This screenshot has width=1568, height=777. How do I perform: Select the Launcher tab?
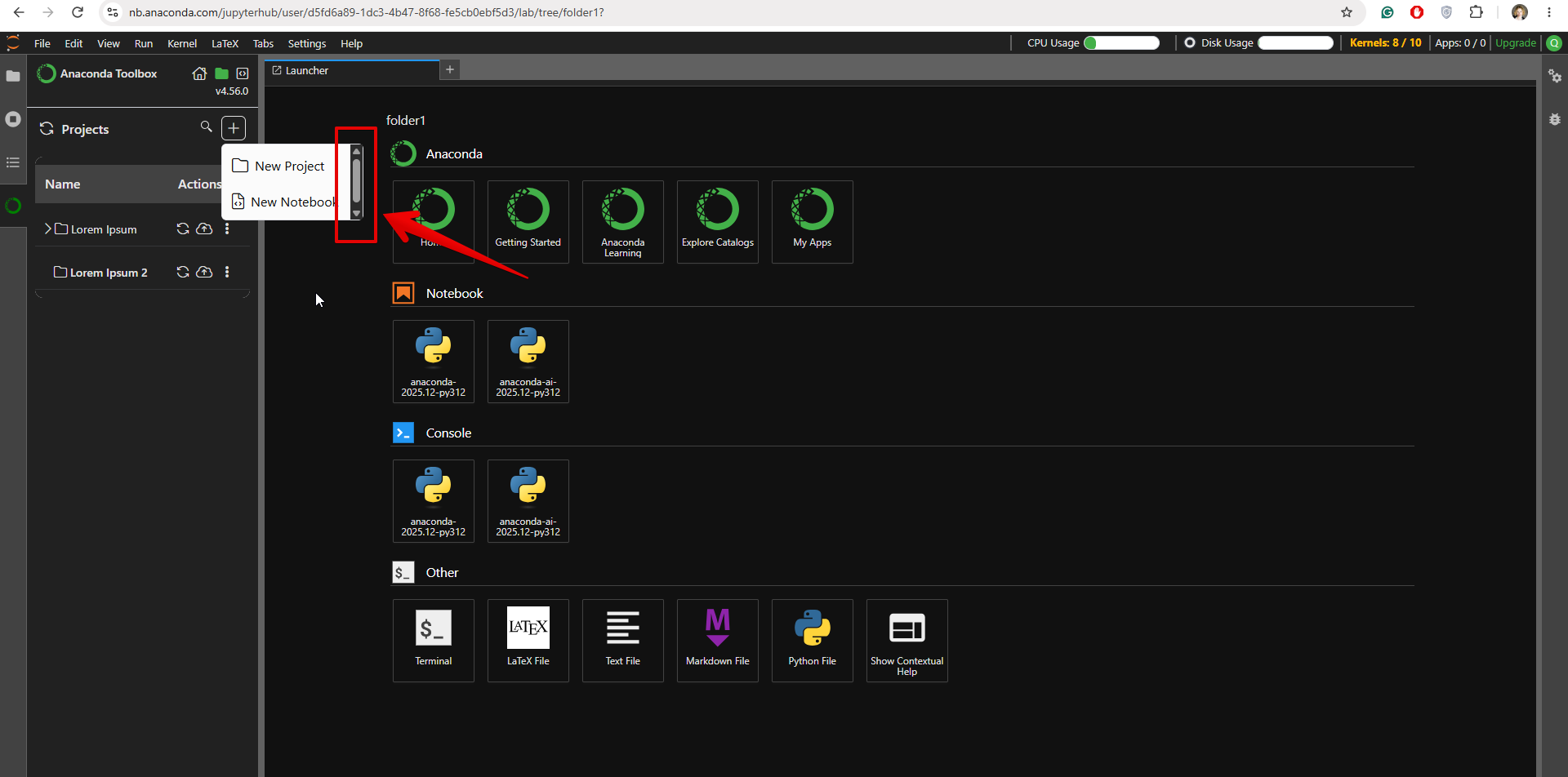tap(352, 70)
